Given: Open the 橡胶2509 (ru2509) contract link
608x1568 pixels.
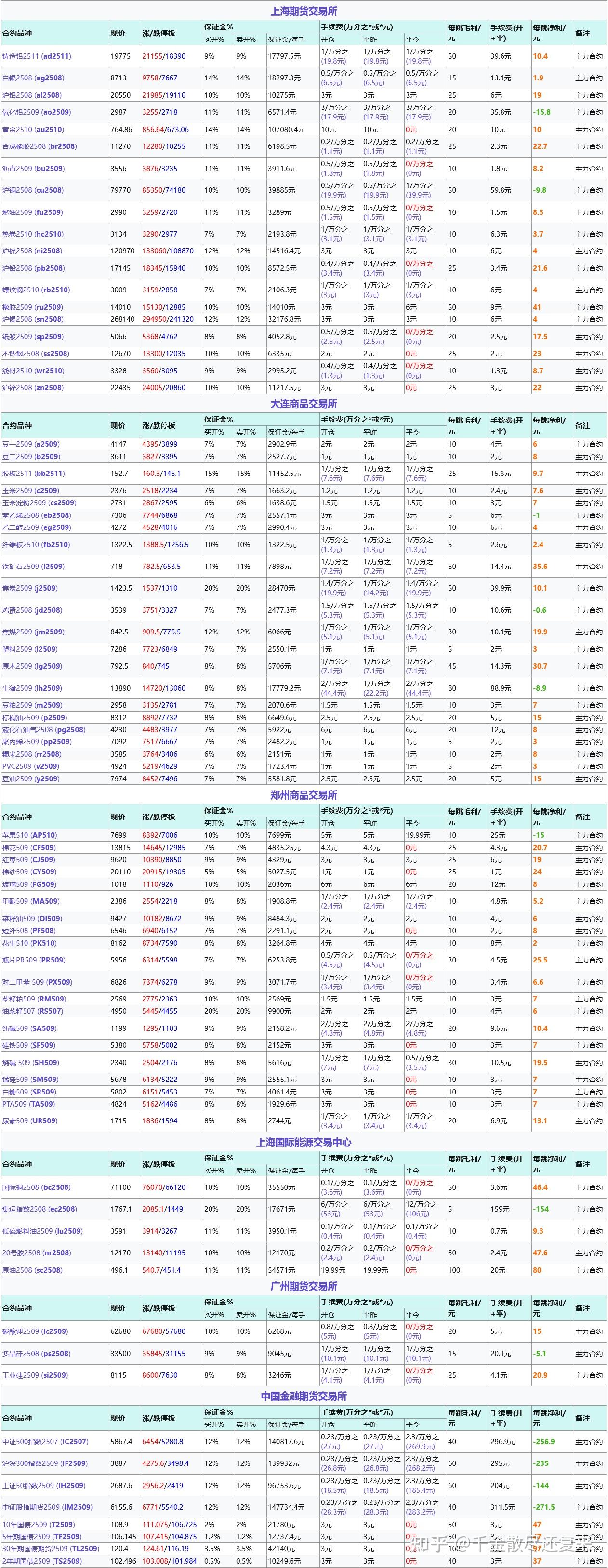Looking at the screenshot, I should (x=32, y=307).
